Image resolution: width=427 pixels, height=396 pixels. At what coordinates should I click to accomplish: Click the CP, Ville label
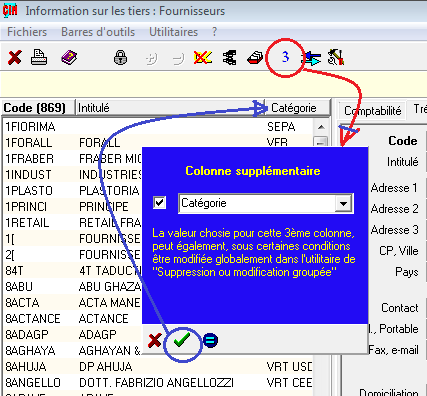(399, 251)
